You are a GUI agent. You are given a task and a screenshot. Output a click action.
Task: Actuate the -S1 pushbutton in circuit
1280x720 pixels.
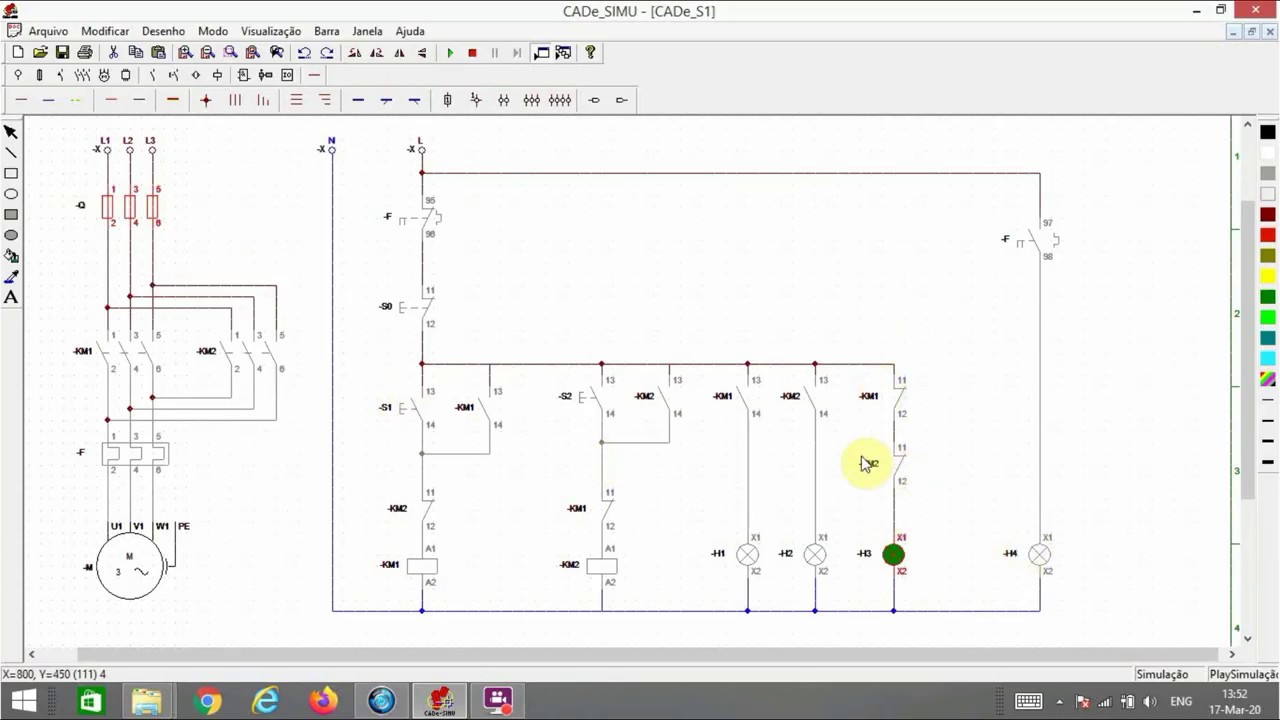tap(410, 408)
